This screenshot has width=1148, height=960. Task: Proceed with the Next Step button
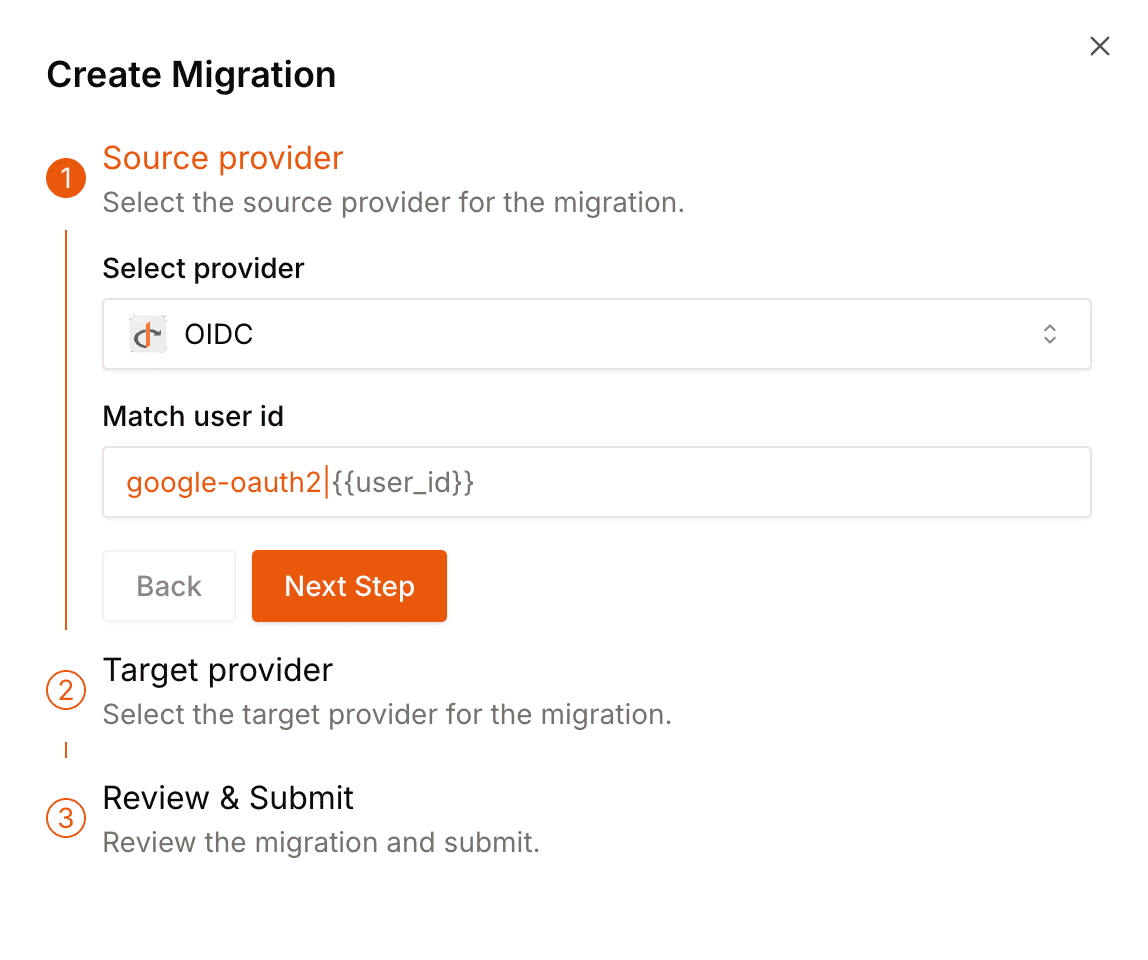click(349, 586)
